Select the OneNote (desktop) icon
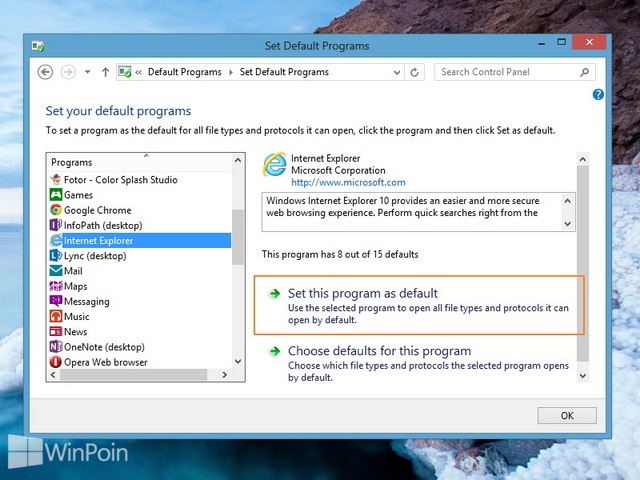 point(56,347)
